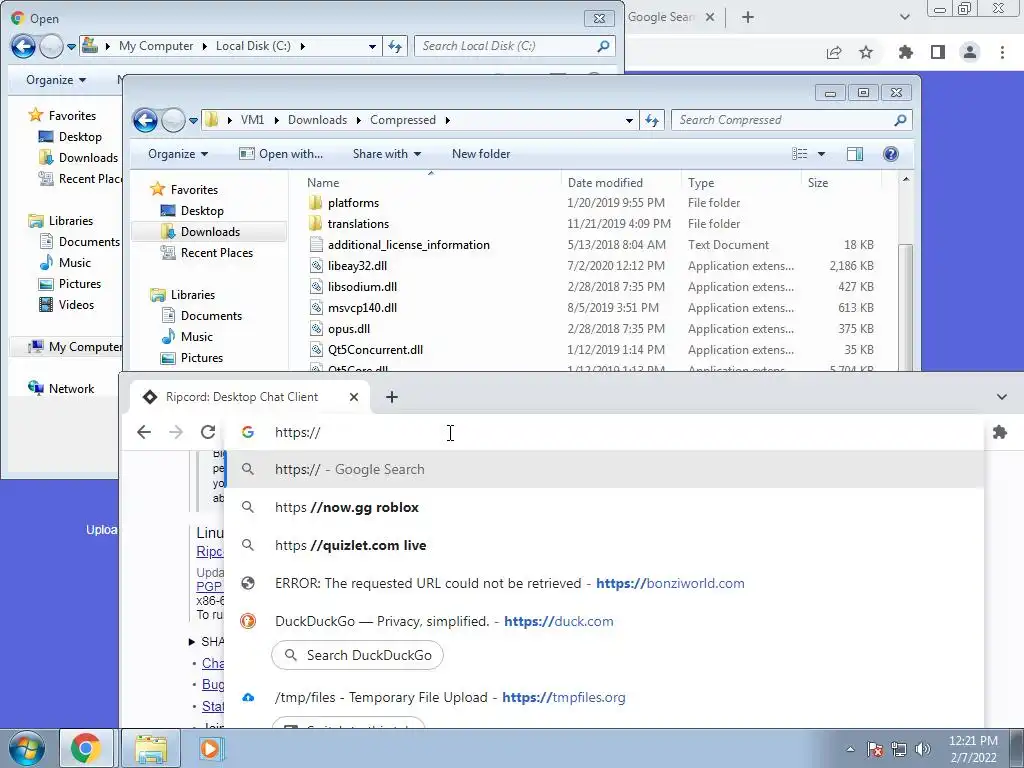This screenshot has height=768, width=1024.
Task: Toggle side panel icon in background Chrome
Action: tap(938, 52)
